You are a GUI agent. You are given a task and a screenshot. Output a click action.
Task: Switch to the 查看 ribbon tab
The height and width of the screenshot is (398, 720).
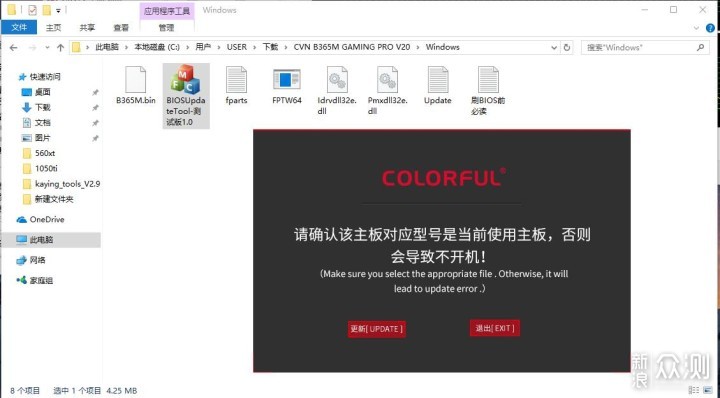pos(121,28)
